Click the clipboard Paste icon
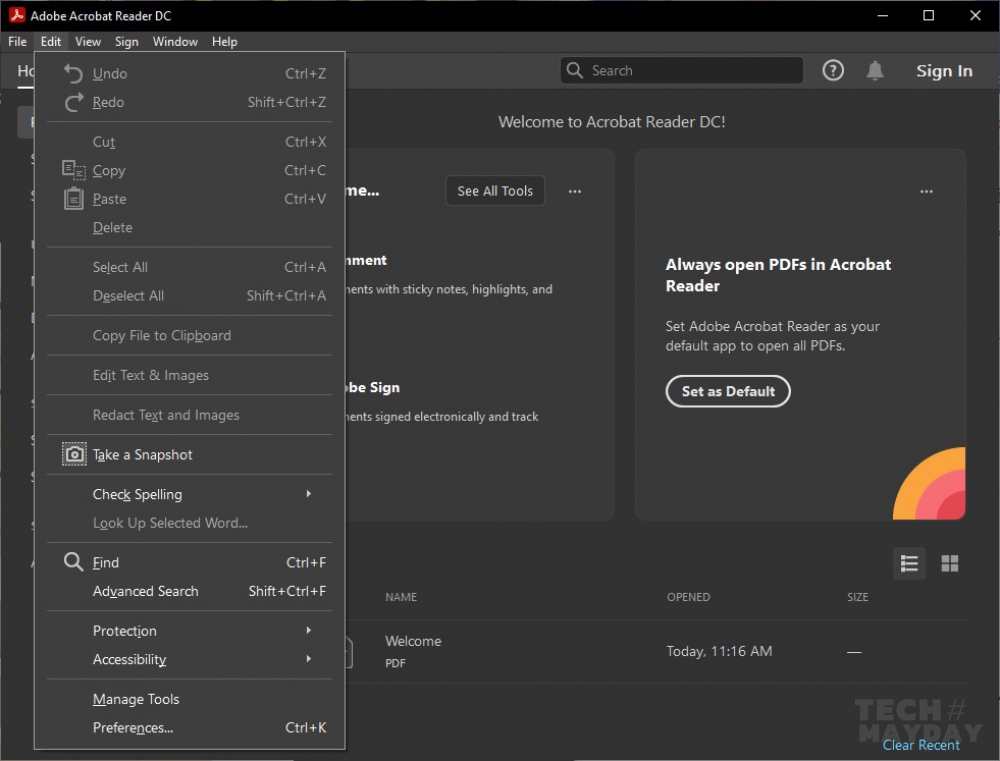Screen dimensions: 1000x761 pyautogui.click(x=74, y=198)
